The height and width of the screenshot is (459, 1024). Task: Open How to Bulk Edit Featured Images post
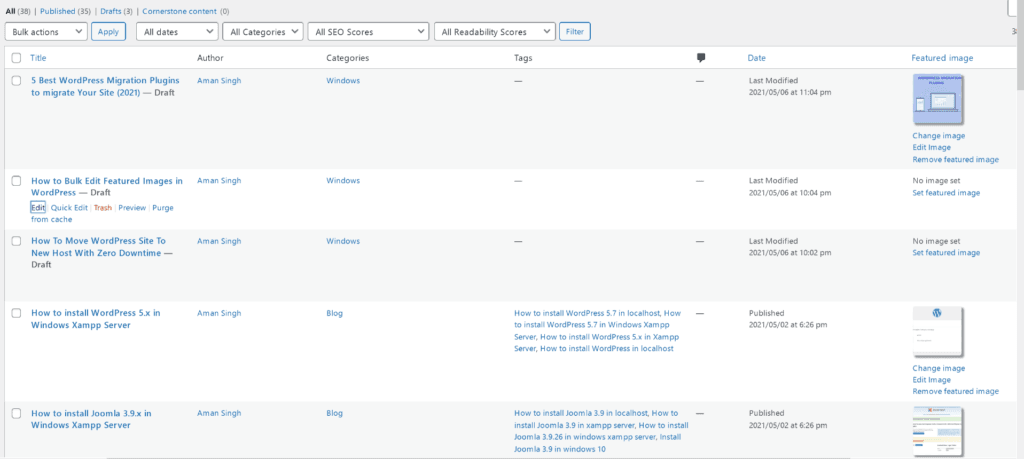106,187
